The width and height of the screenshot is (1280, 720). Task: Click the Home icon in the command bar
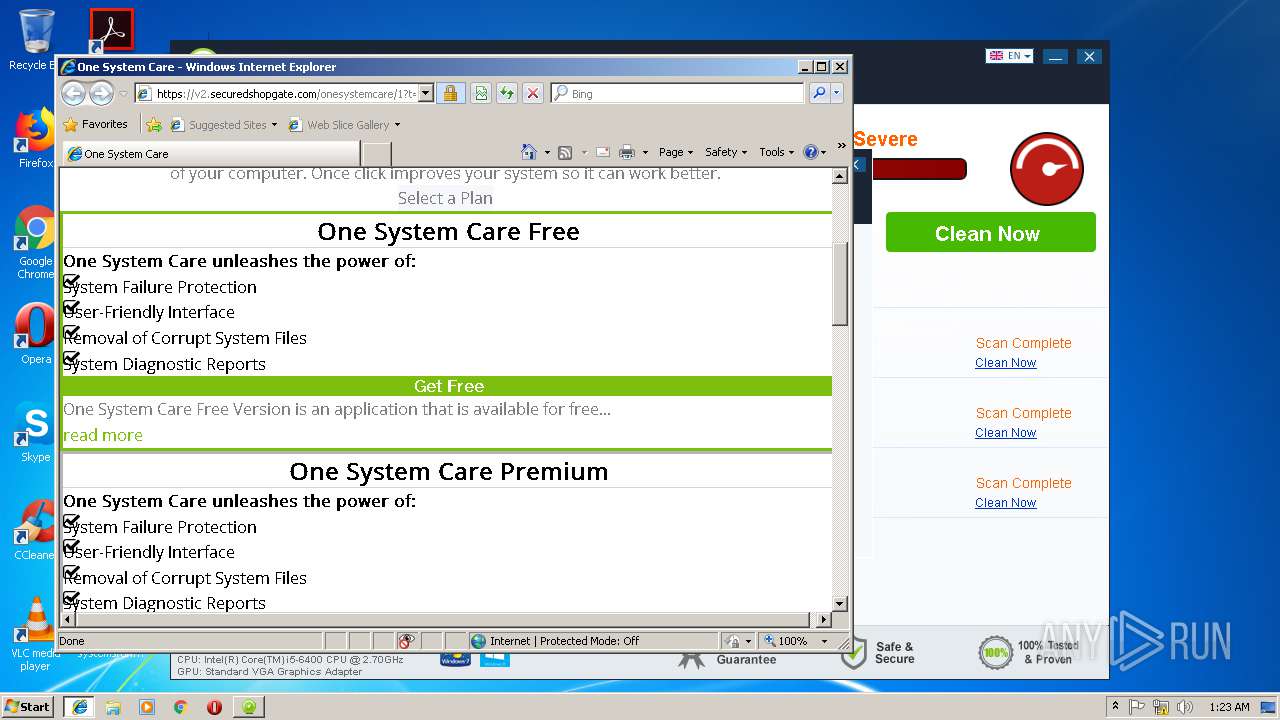[529, 152]
